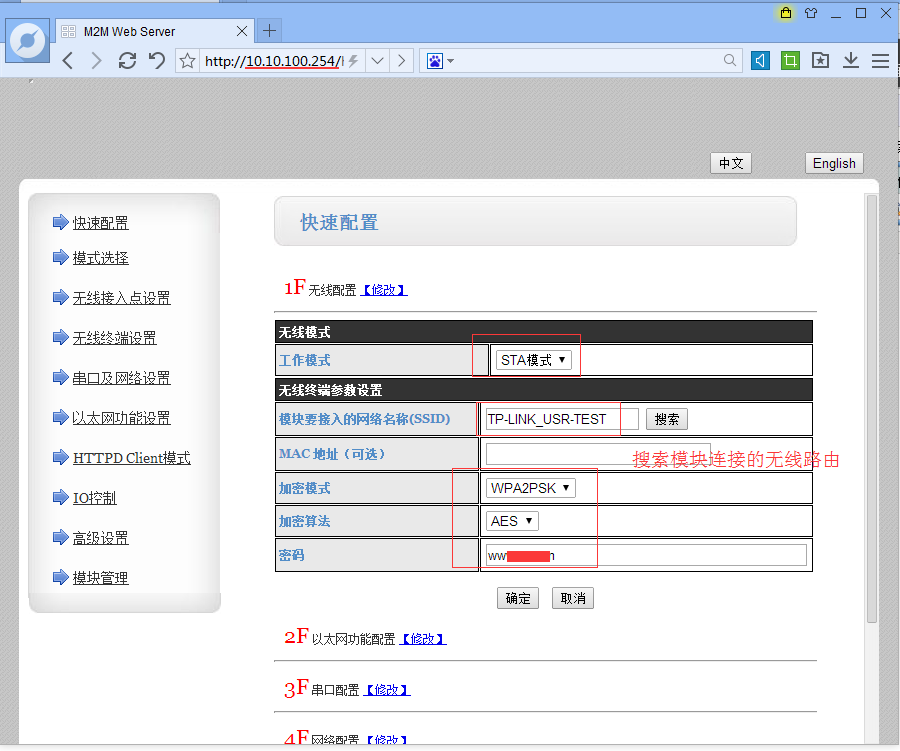Click the browser back arrow
900x751 pixels.
pos(68,61)
